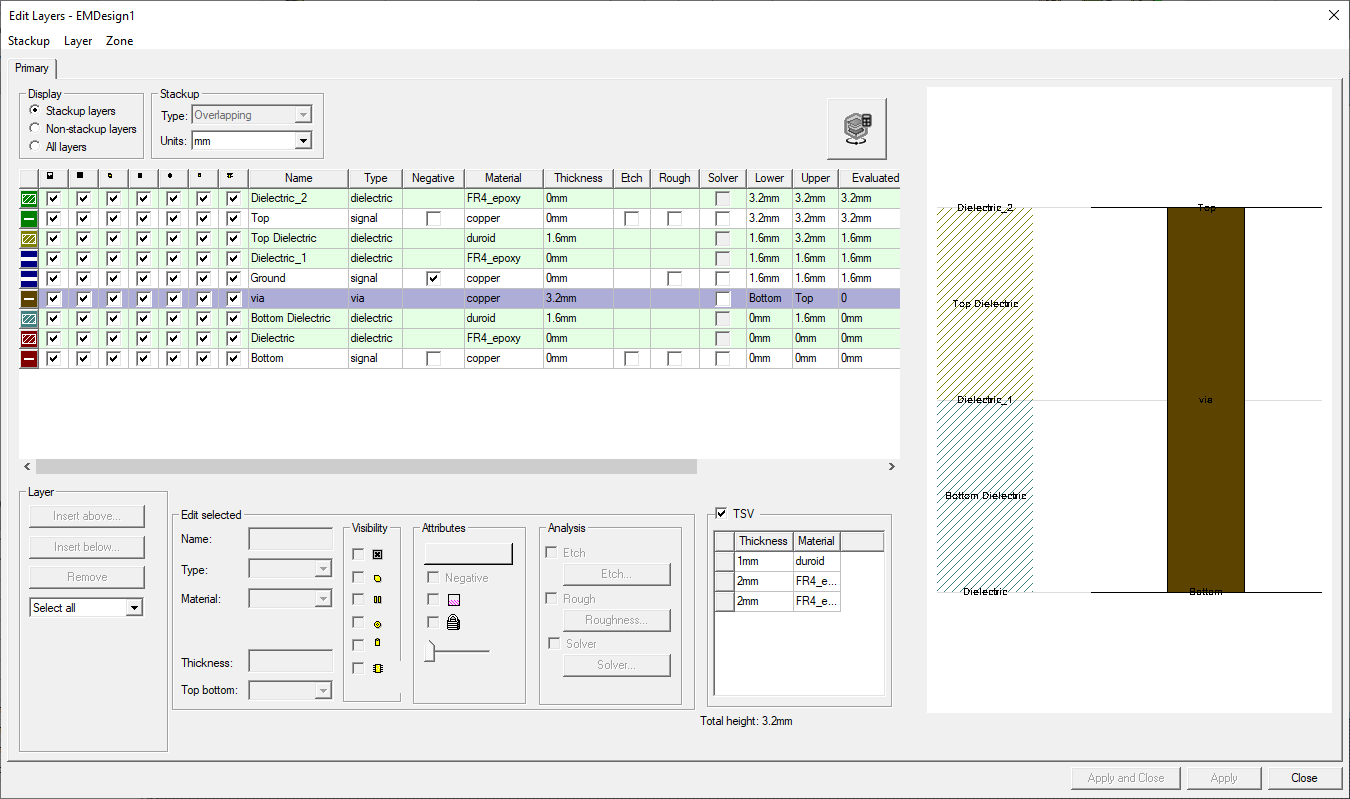
Task: Open the Units dropdown showing mm
Action: 303,140
